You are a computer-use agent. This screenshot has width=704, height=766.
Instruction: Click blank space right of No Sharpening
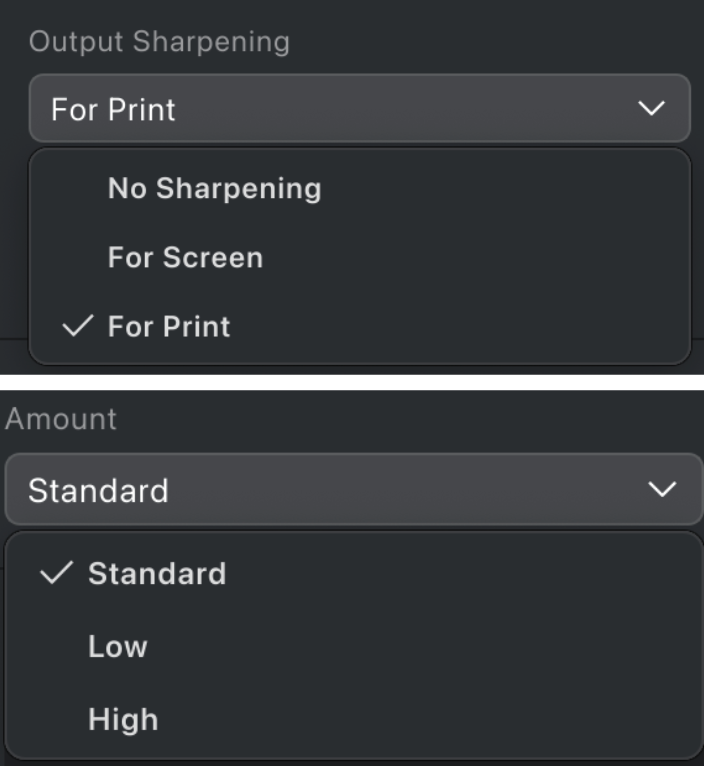coord(500,188)
